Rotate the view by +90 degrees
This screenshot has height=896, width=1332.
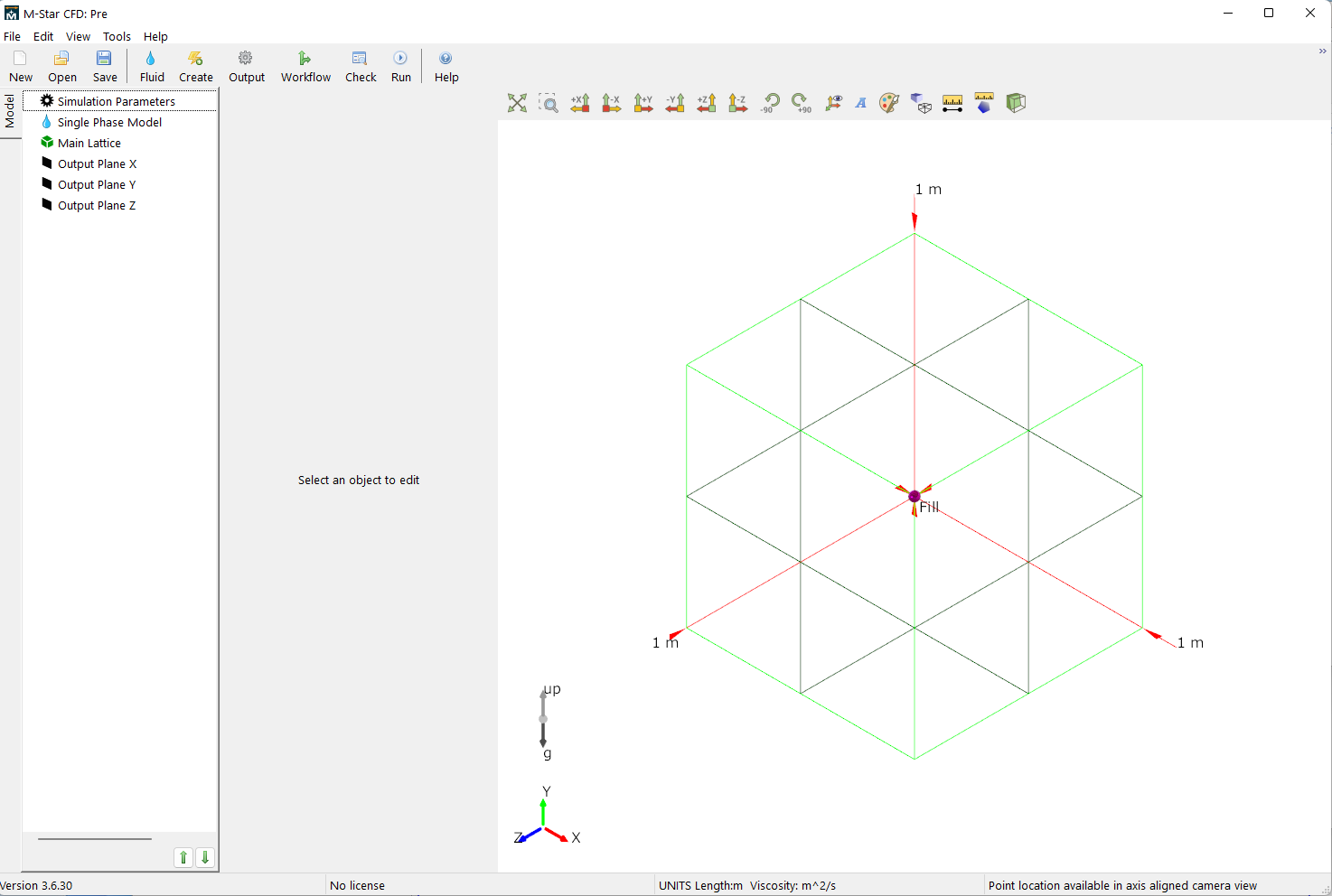pyautogui.click(x=801, y=103)
